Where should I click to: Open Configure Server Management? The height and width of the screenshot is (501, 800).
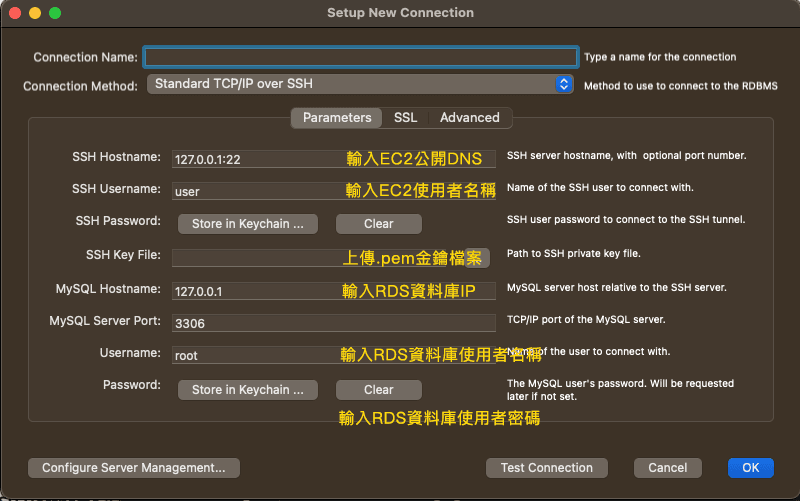(134, 467)
